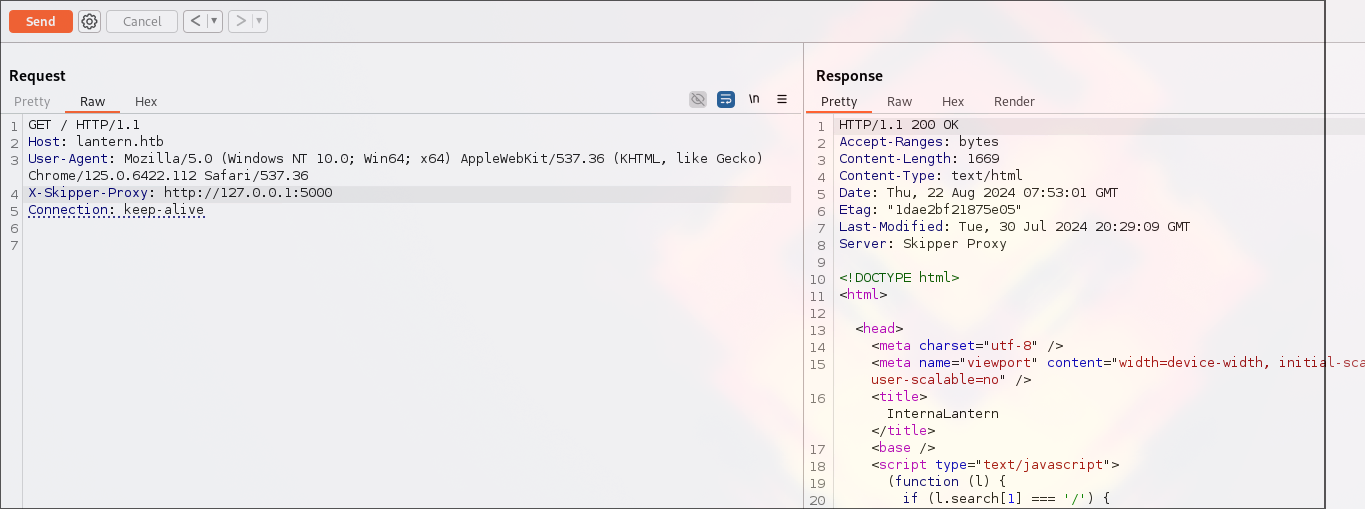Go back to previous request with left arrow

tap(195, 21)
